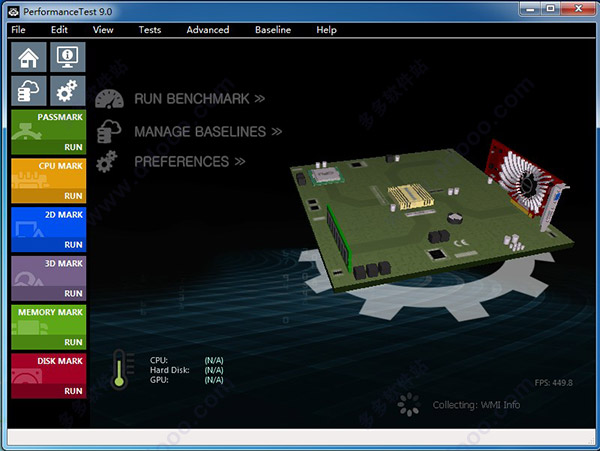
Task: Click the RUN BENCHMARK link
Action: 199,99
